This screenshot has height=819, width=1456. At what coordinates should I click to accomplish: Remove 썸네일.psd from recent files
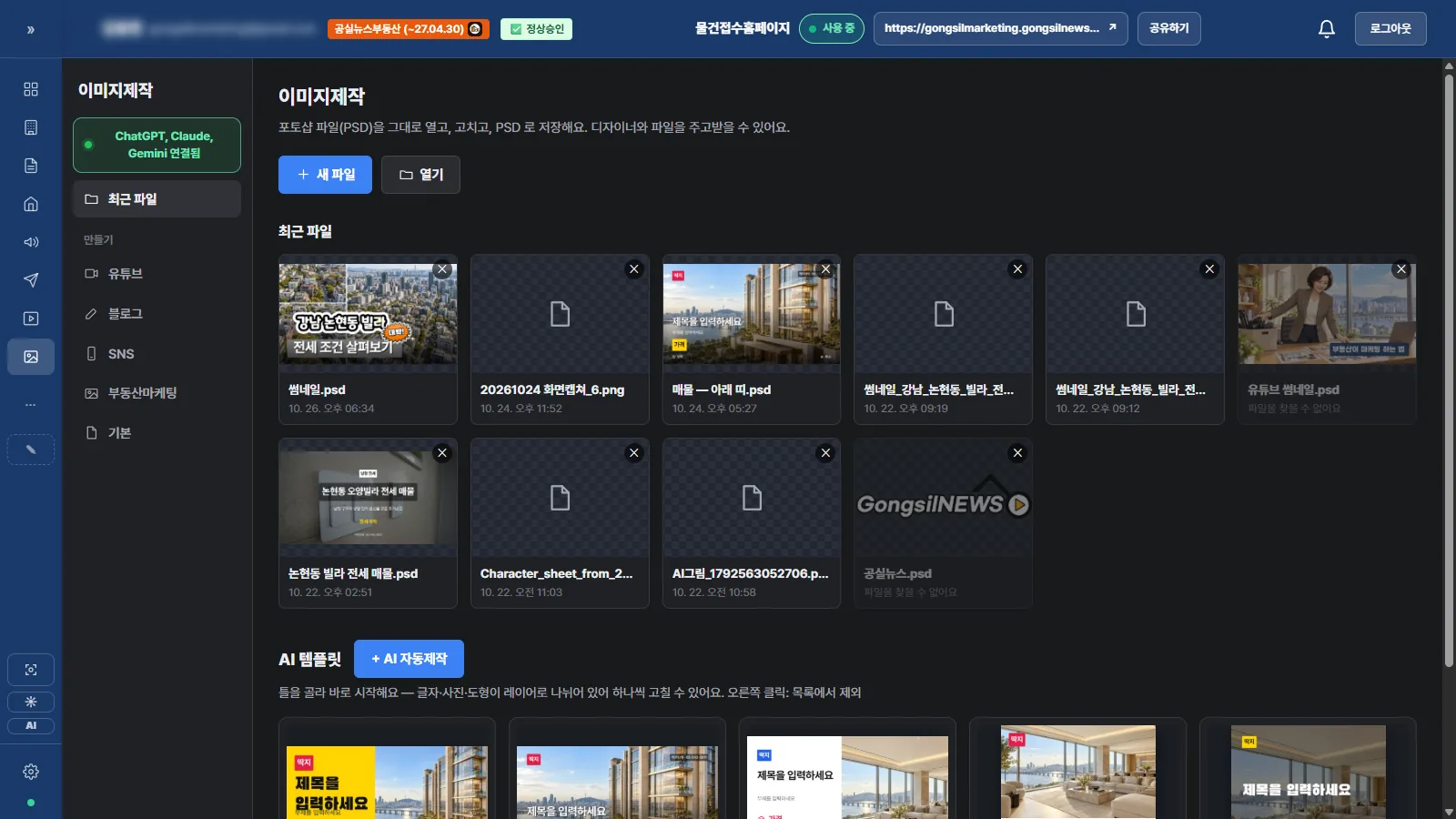[442, 269]
